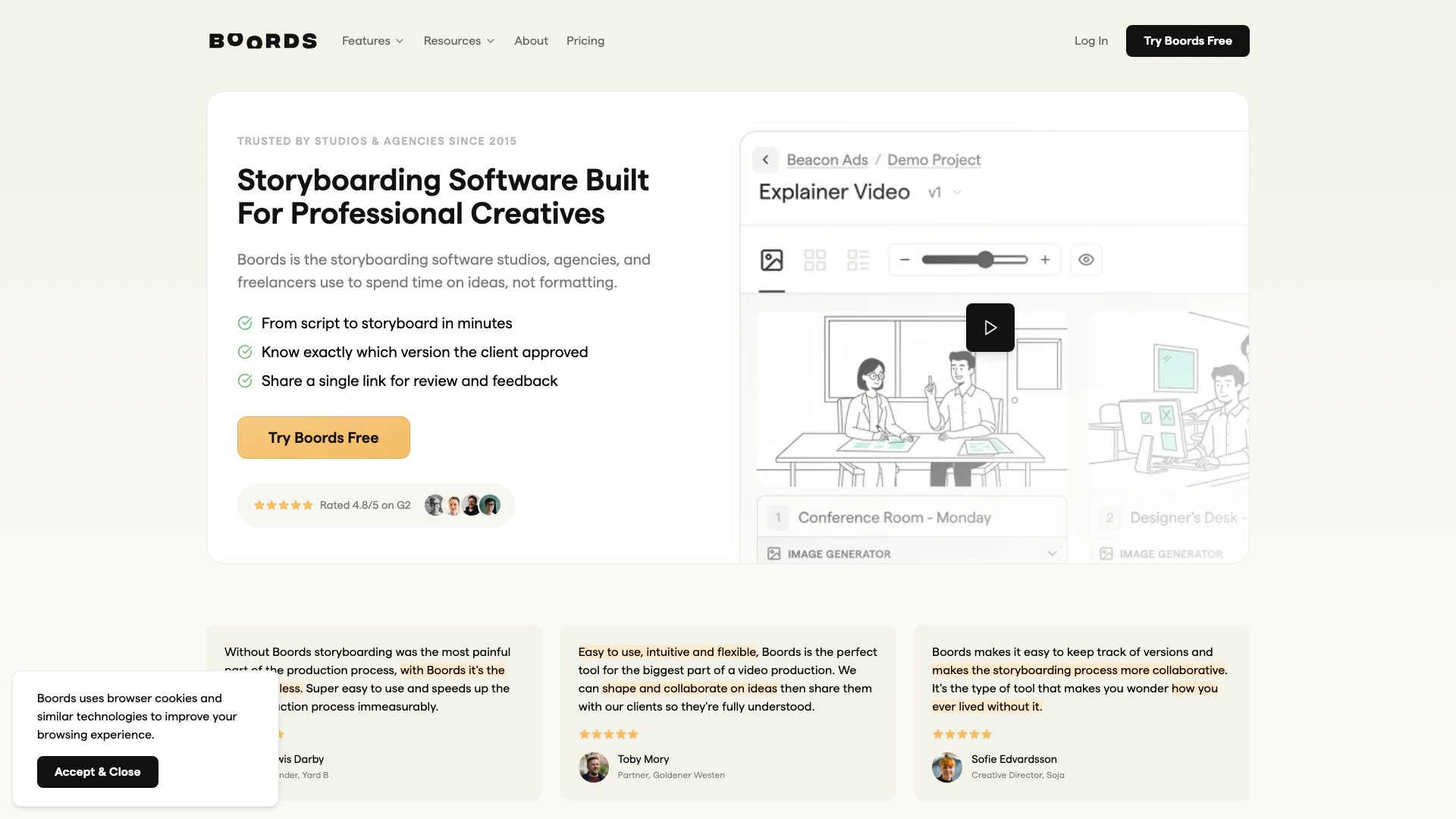
Task: Go to the Pricing page
Action: [585, 41]
